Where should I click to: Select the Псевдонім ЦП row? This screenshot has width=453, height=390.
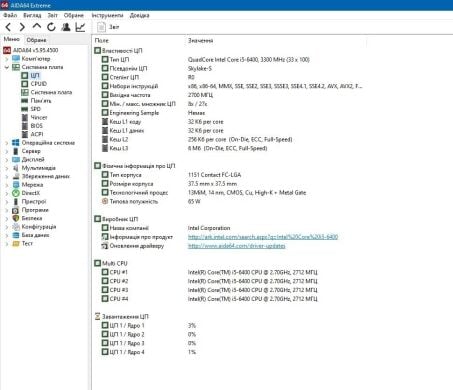(x=230, y=68)
